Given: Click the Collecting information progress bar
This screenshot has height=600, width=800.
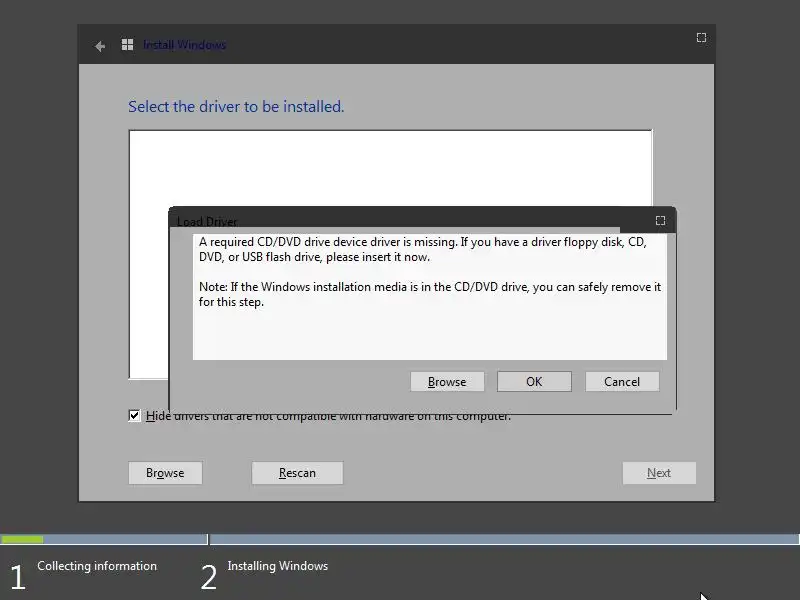Looking at the screenshot, I should click(104, 539).
